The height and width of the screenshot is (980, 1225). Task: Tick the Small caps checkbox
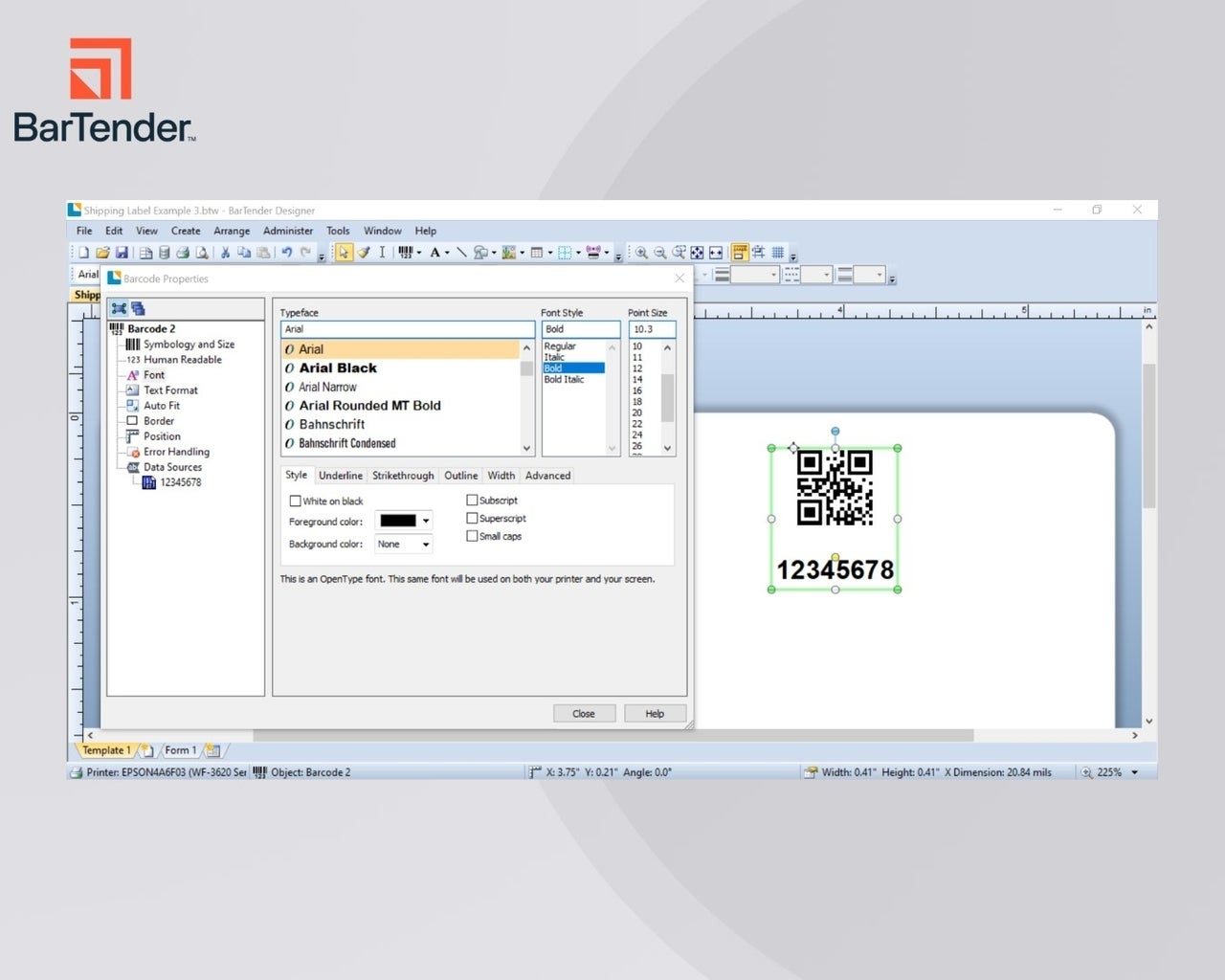click(x=472, y=536)
